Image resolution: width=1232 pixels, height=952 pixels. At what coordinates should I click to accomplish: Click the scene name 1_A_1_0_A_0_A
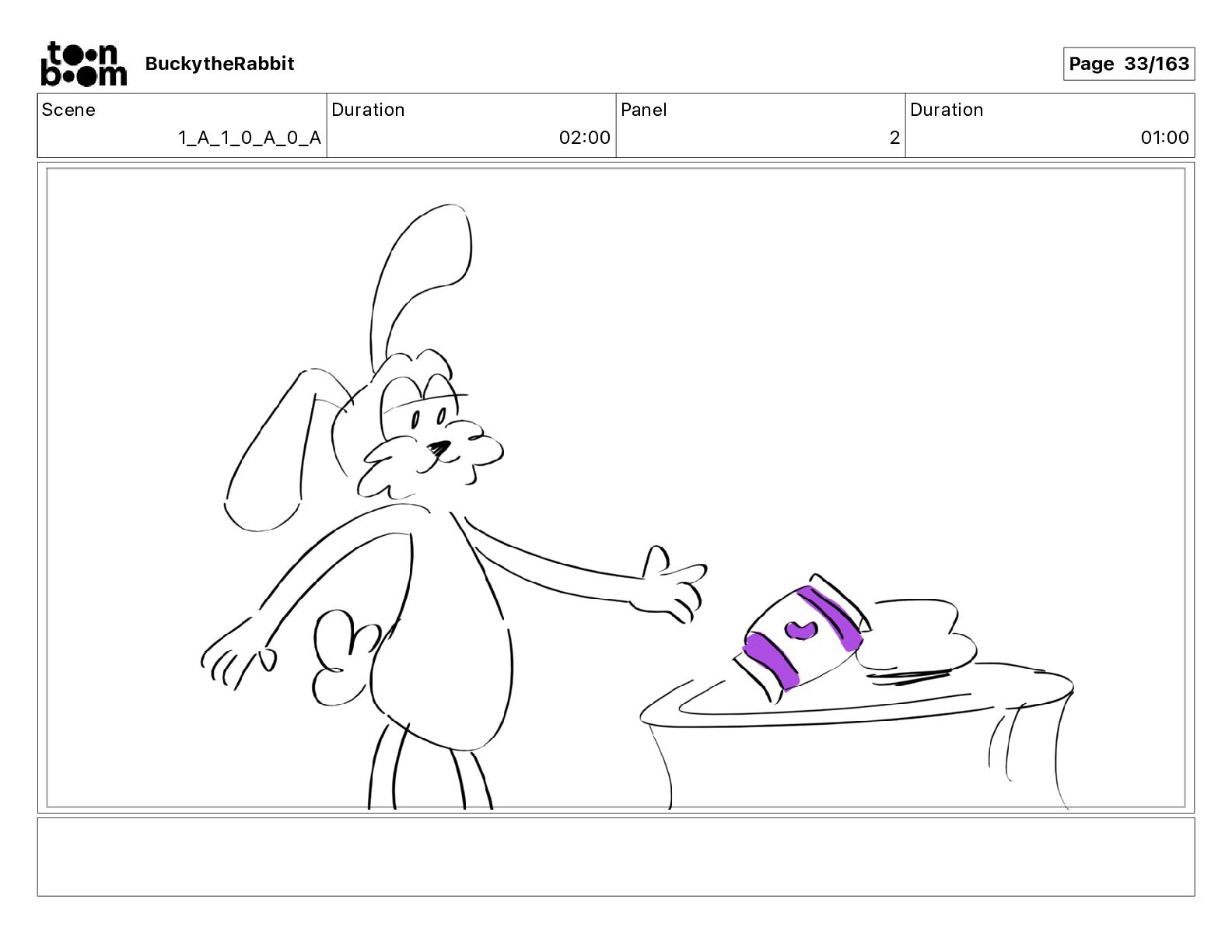(x=250, y=138)
